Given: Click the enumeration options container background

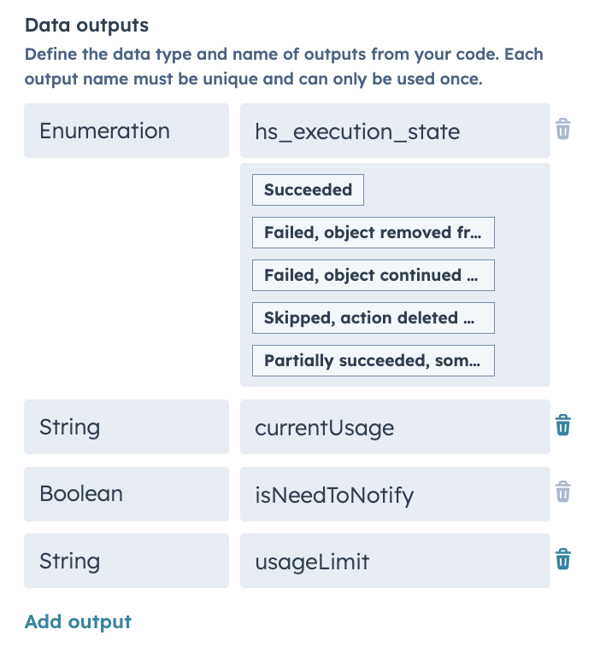Looking at the screenshot, I should [522, 275].
